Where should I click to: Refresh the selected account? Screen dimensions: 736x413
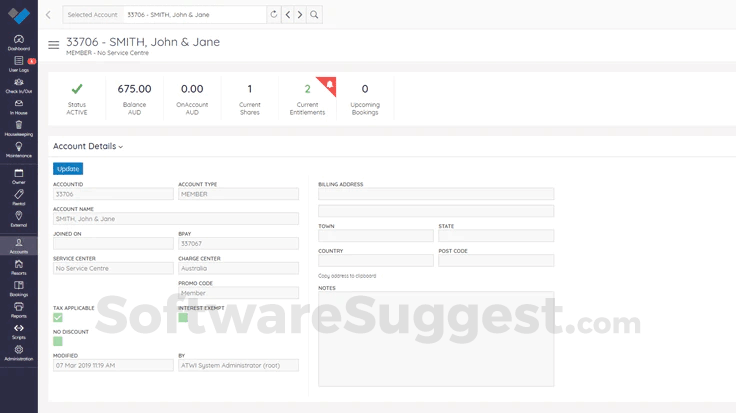tap(274, 15)
